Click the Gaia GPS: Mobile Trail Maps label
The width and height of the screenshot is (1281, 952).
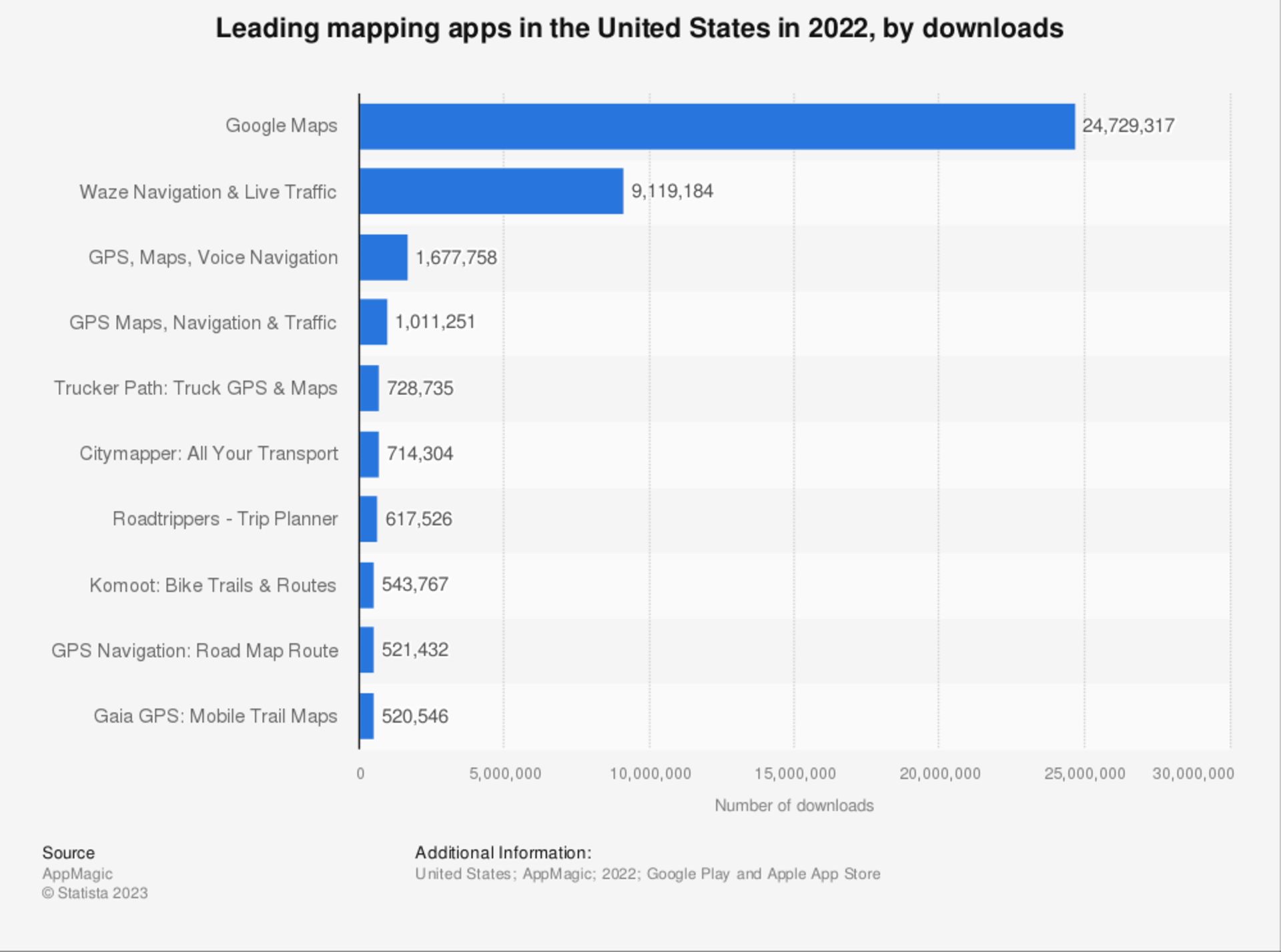pyautogui.click(x=216, y=716)
